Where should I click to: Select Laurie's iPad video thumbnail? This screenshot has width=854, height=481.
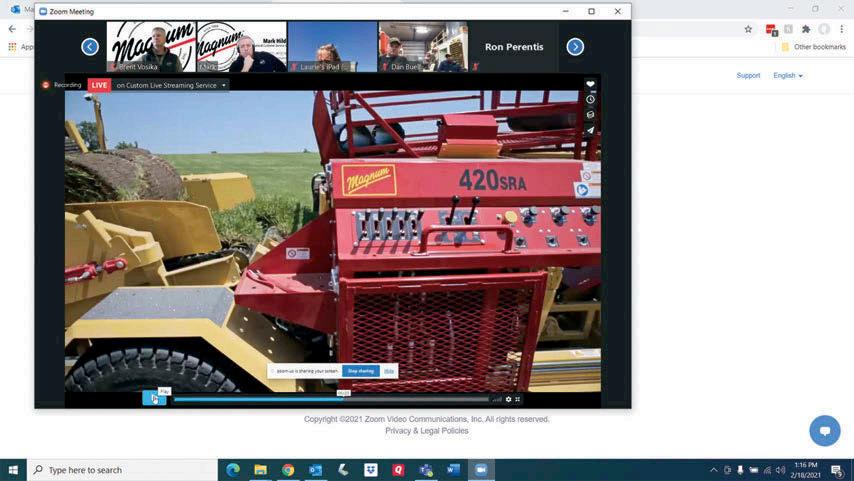[x=332, y=47]
